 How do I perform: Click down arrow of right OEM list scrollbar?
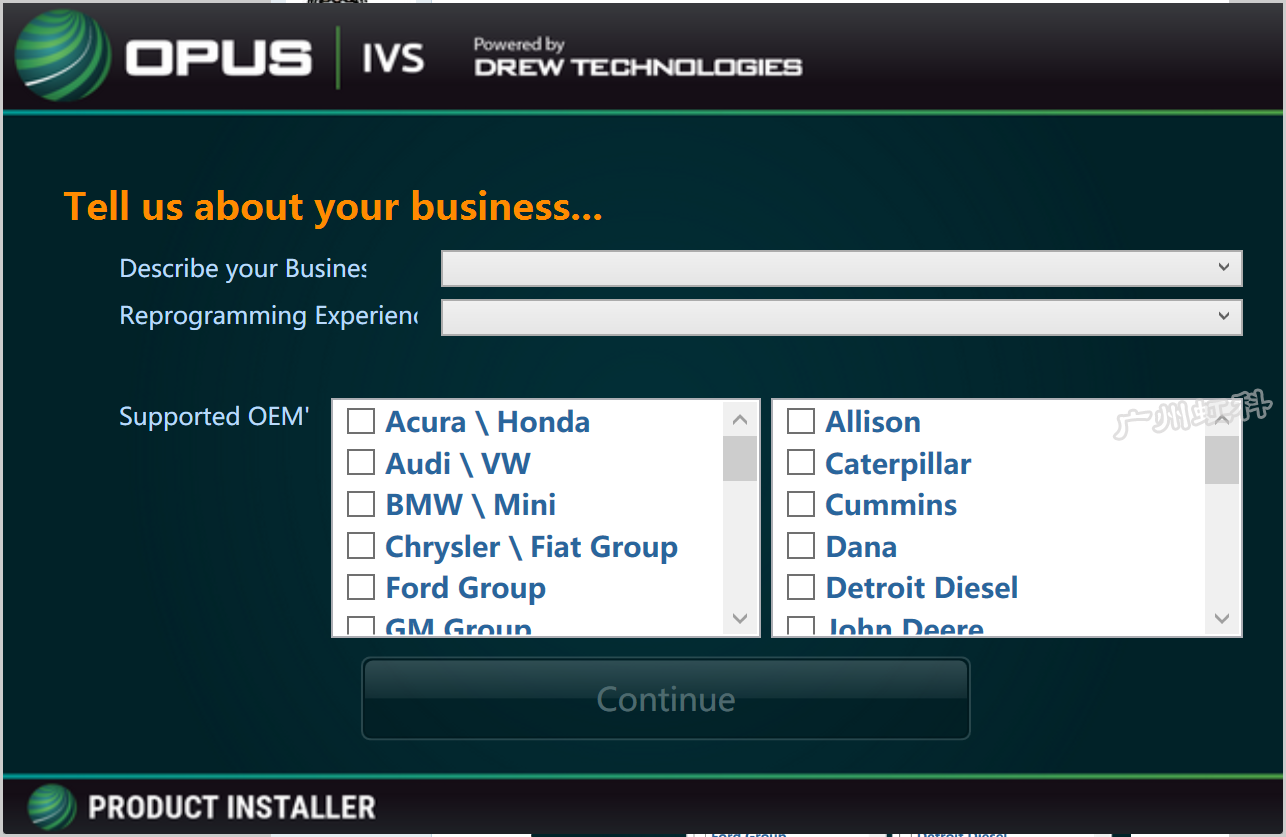pos(1222,618)
